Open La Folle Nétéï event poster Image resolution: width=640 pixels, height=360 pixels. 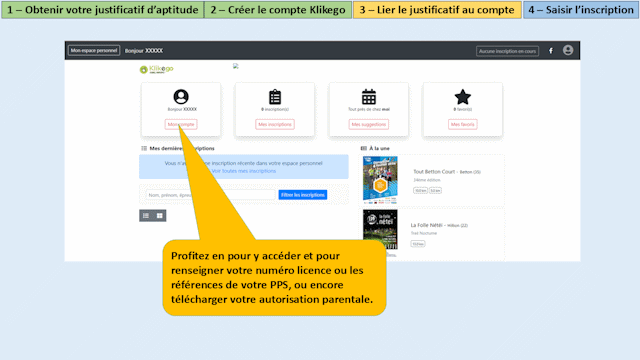(x=380, y=229)
